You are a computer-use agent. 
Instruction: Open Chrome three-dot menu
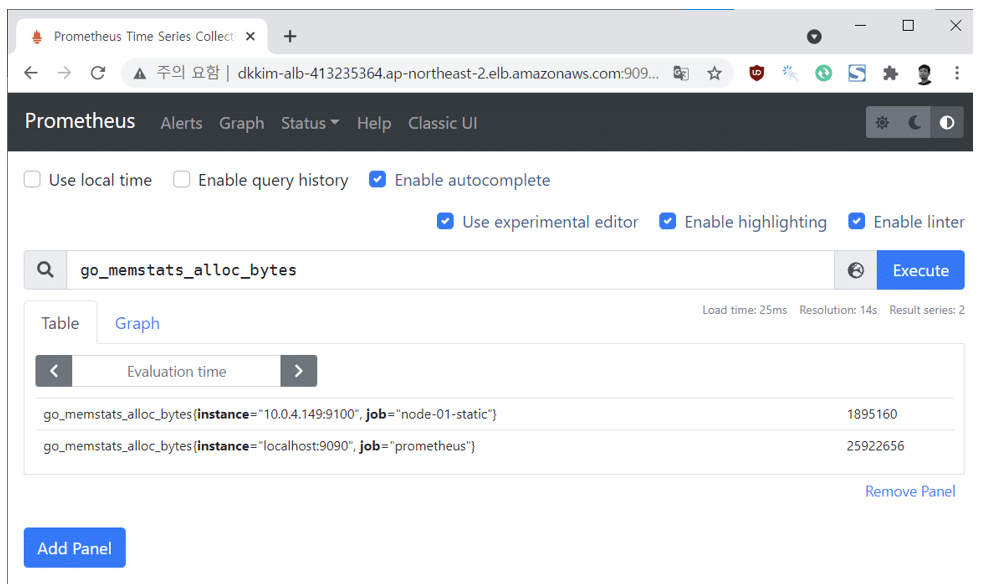[957, 73]
